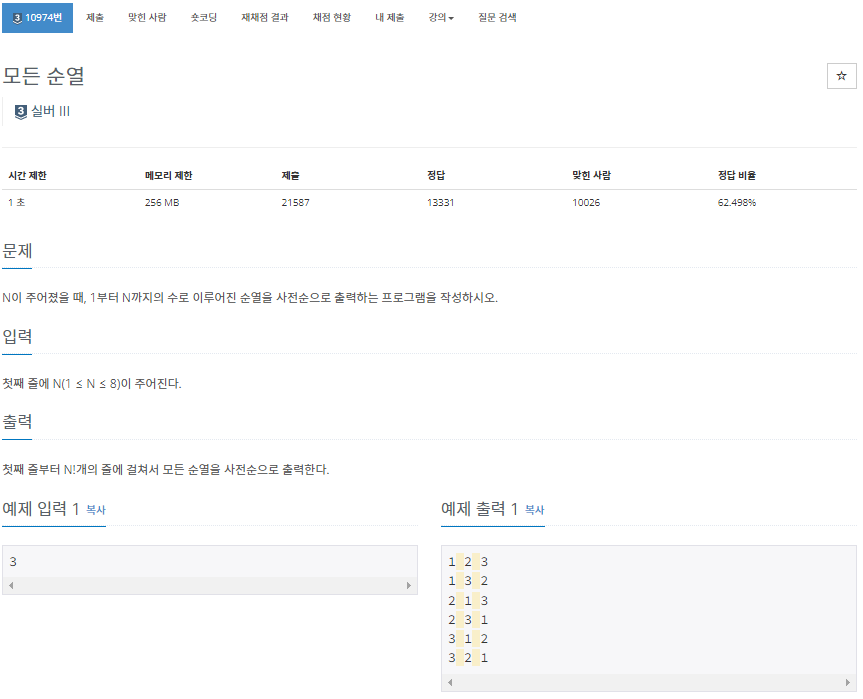The width and height of the screenshot is (863, 699).
Task: Click the 256 MB memory value
Action: 162,203
